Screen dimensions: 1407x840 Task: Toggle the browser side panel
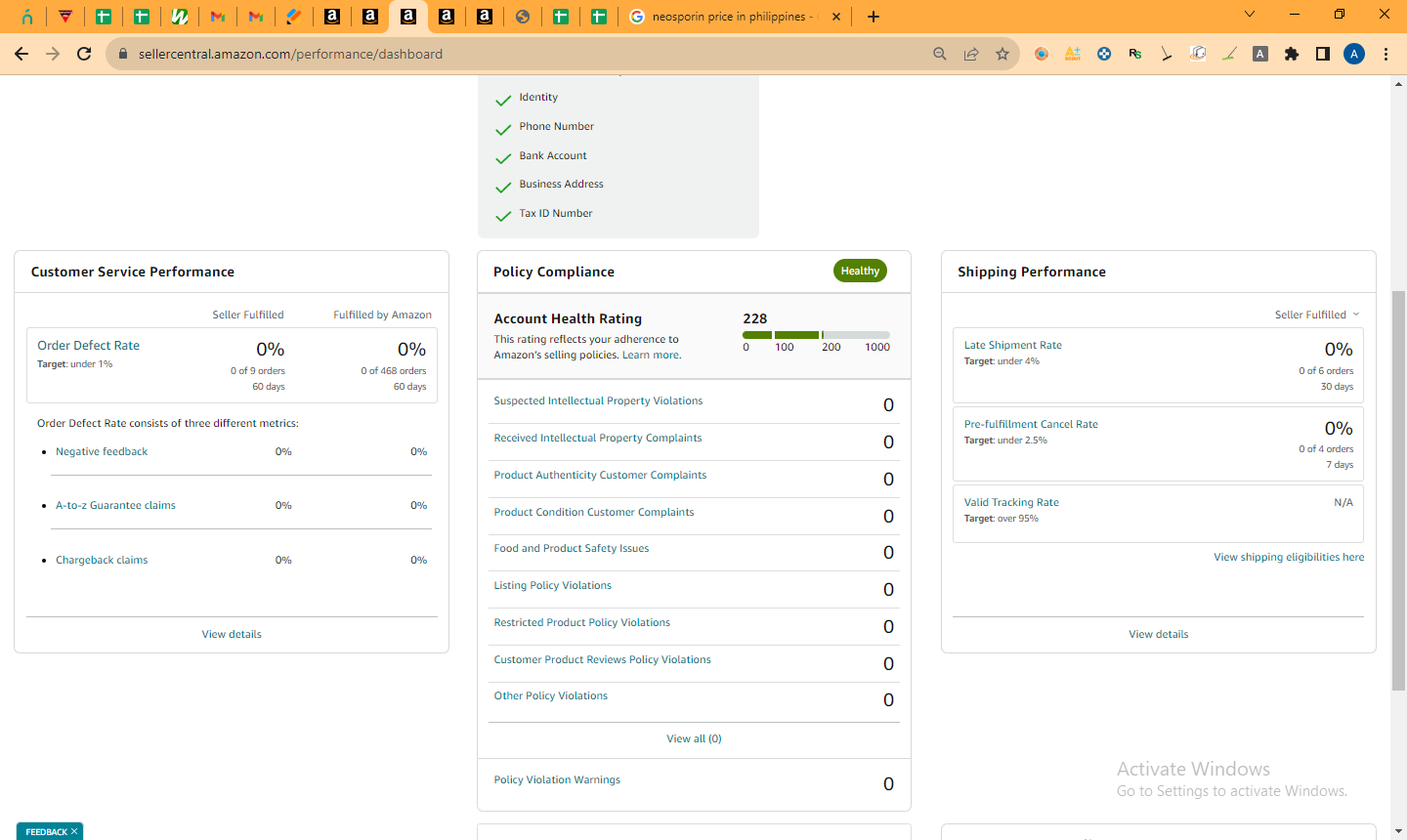[x=1323, y=54]
